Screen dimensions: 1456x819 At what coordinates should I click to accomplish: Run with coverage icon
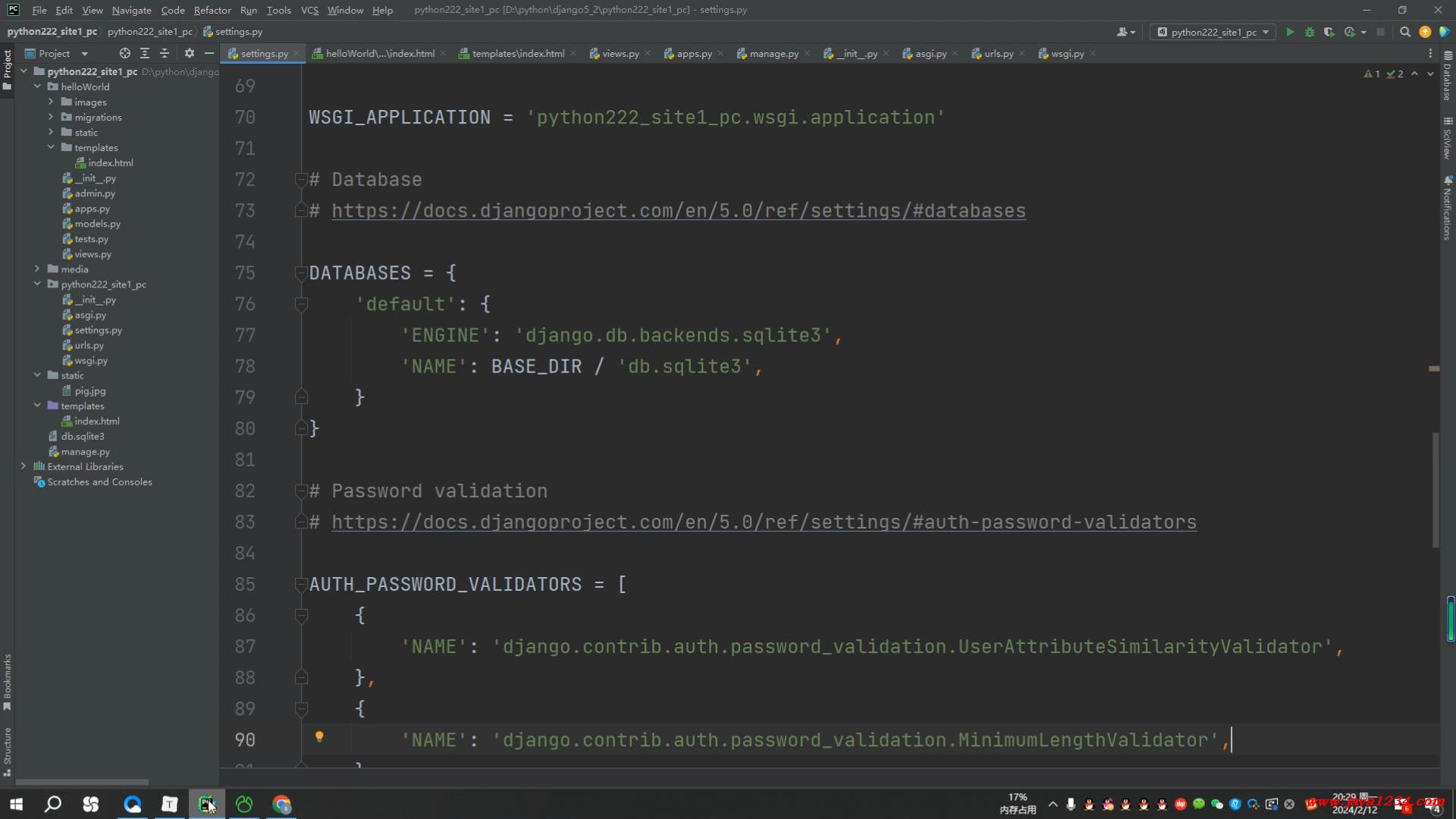[x=1329, y=32]
